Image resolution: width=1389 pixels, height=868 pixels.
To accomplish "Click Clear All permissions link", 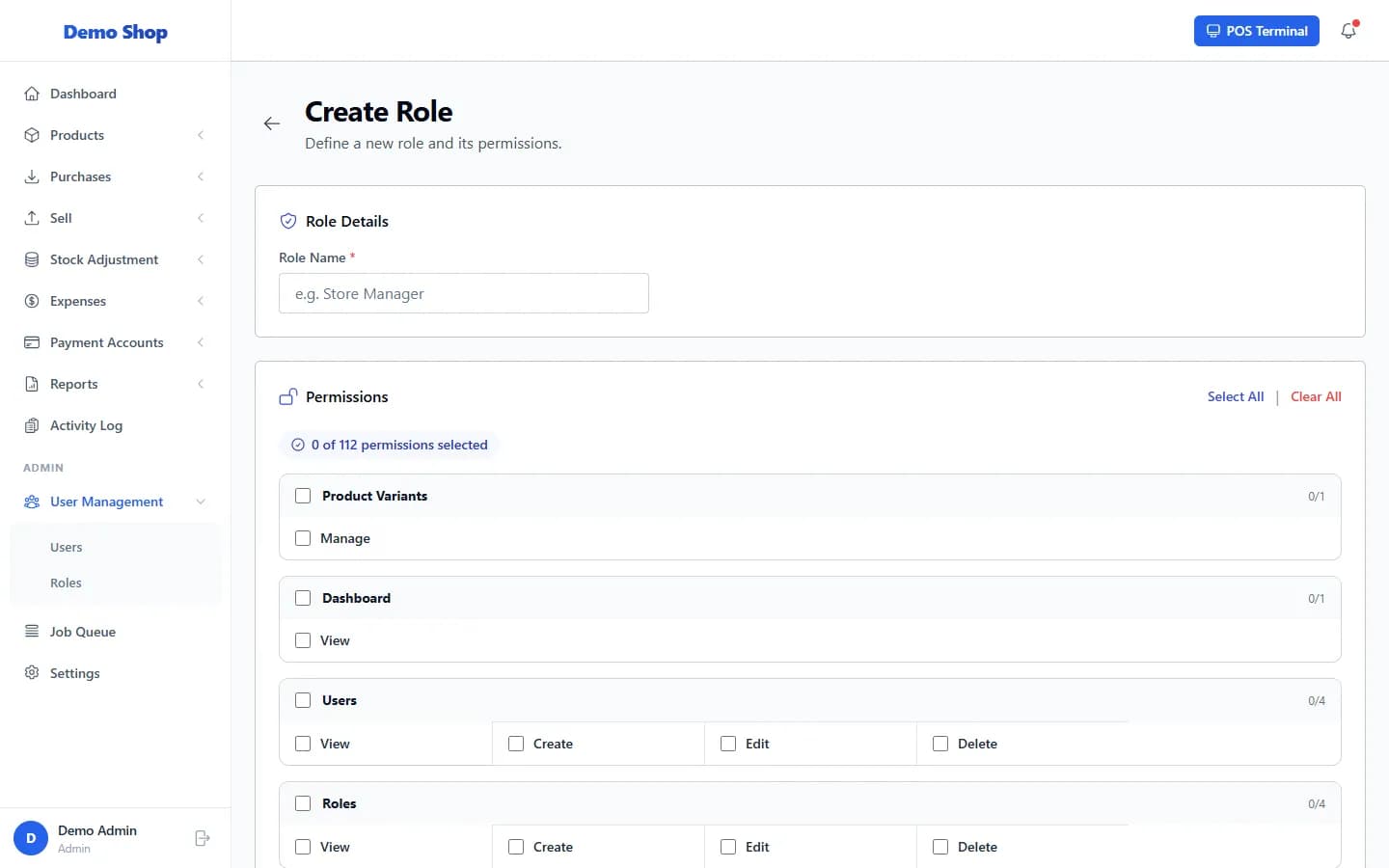I will pos(1316,396).
